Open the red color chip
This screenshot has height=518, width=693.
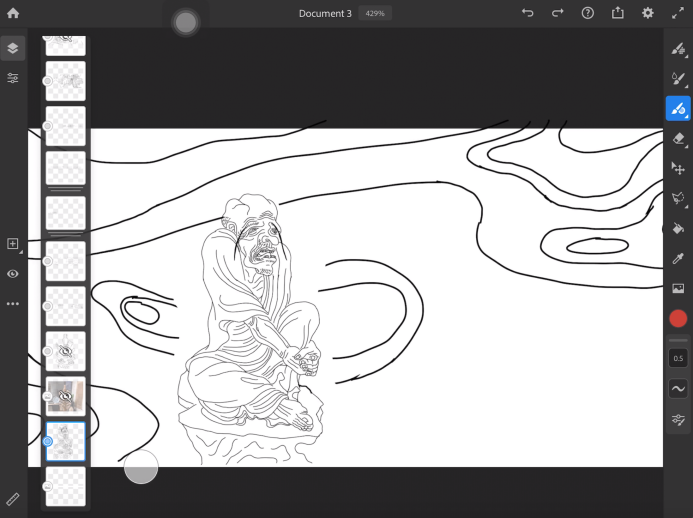pyautogui.click(x=678, y=319)
